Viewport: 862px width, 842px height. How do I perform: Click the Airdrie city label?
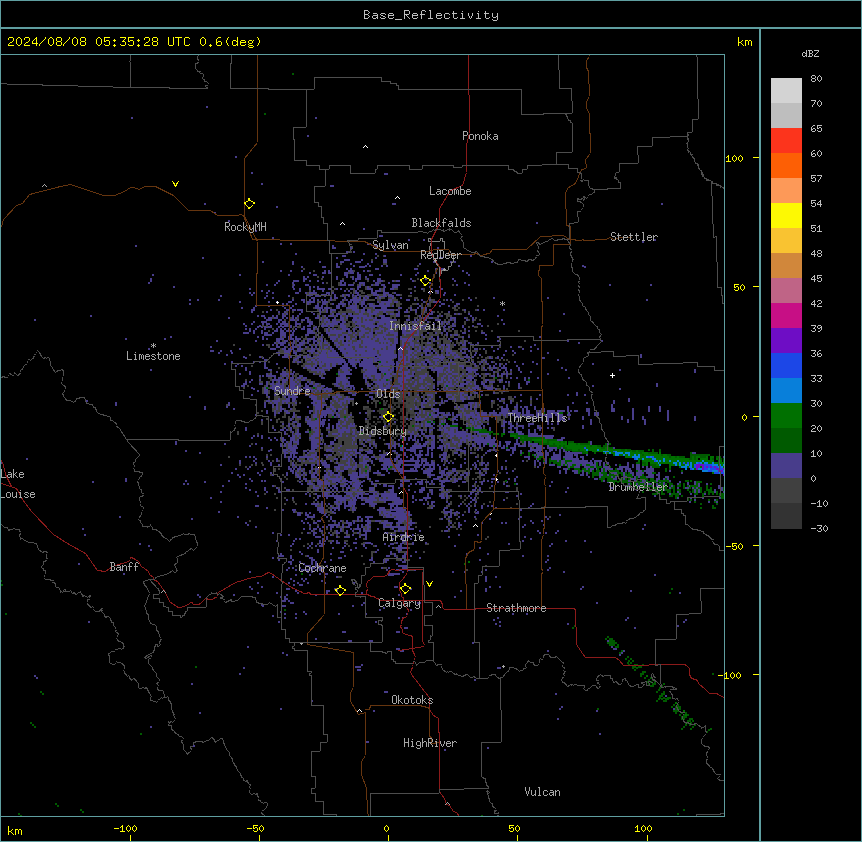403,537
